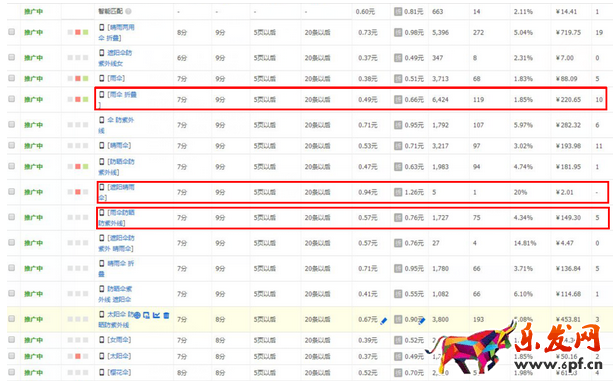Click red indicator square in [雨伞 折叠] row
Image resolution: width=613 pixels, height=385 pixels.
click(x=78, y=99)
